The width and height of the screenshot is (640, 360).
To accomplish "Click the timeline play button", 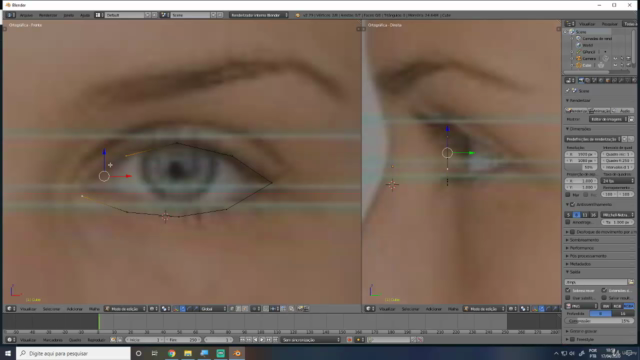I will point(262,340).
